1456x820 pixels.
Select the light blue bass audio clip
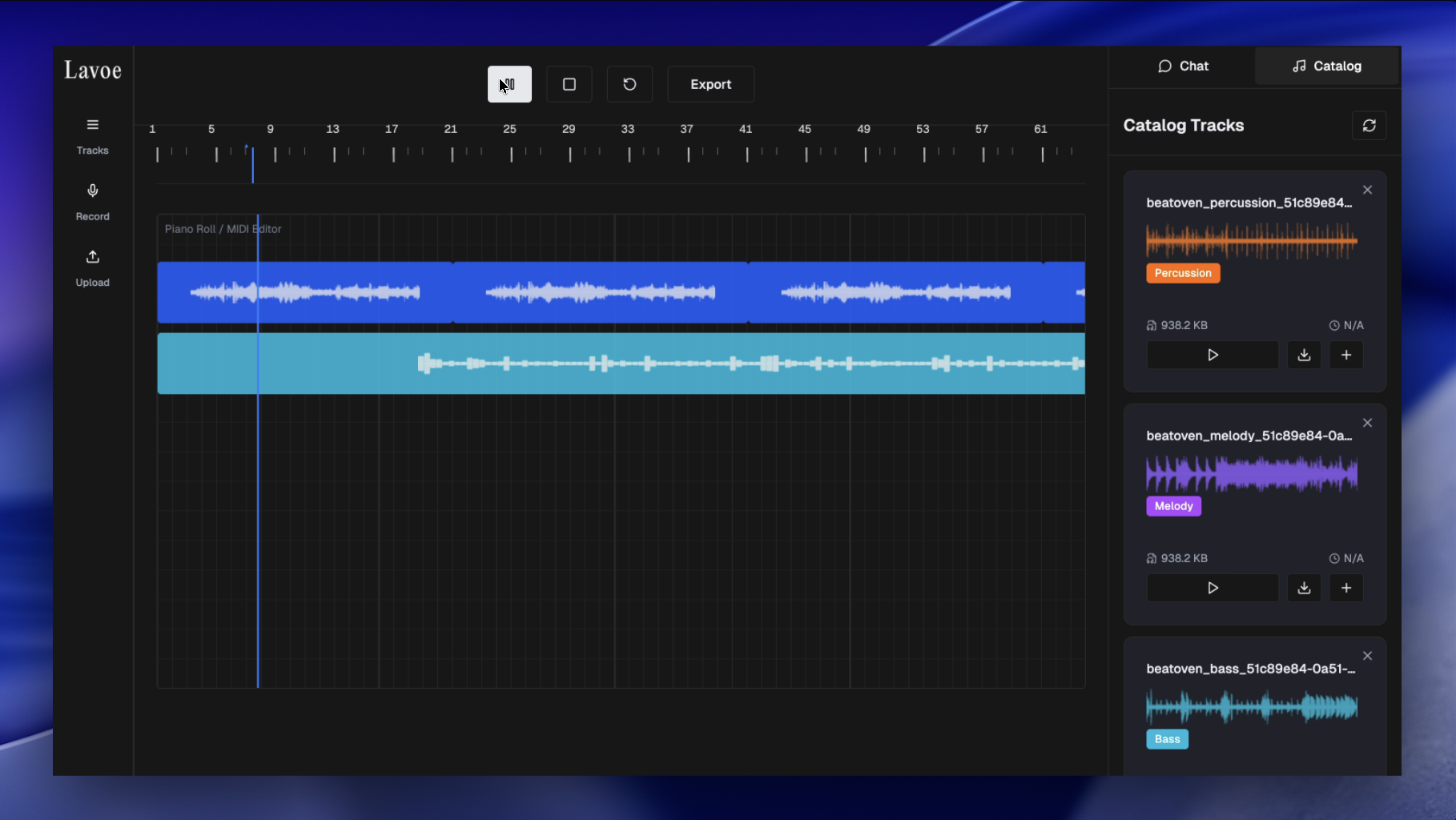tap(621, 364)
